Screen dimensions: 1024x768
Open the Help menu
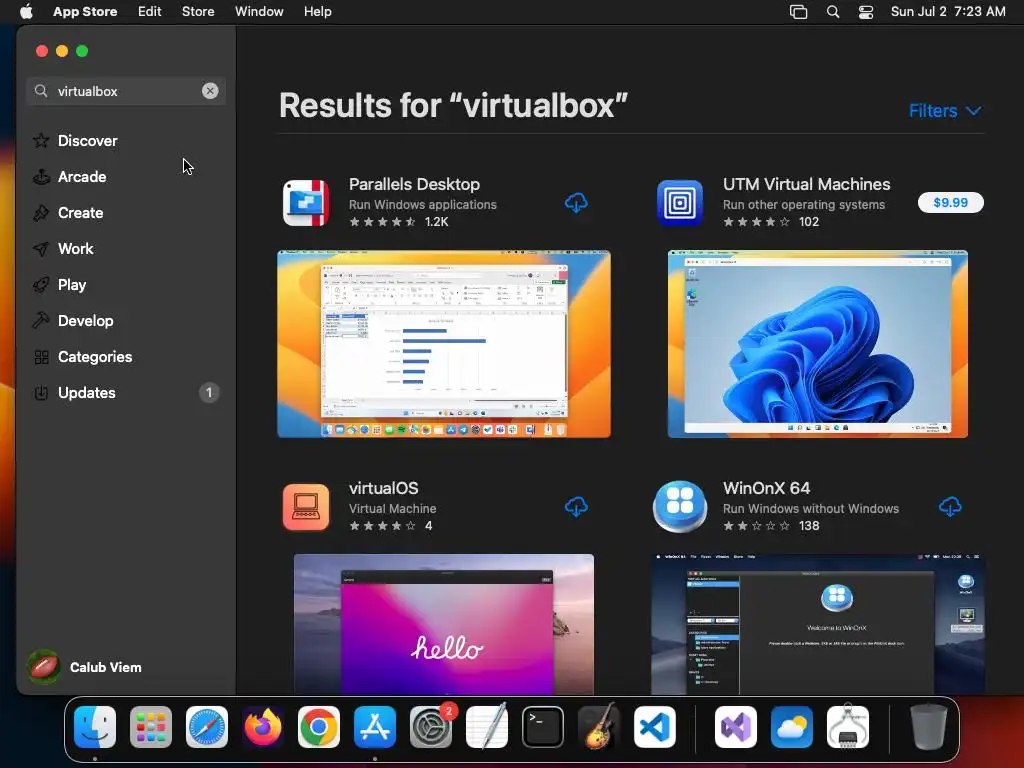317,12
